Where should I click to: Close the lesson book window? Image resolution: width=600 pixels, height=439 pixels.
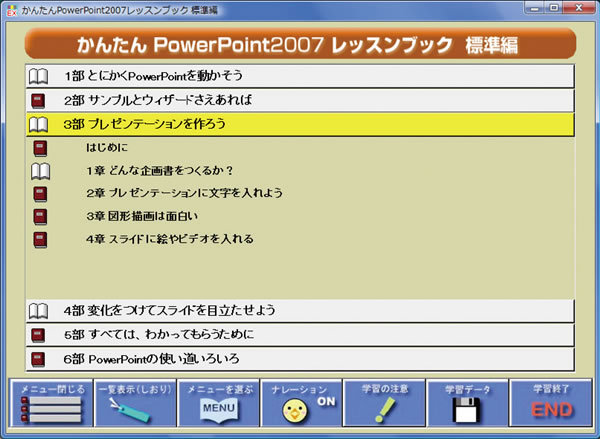pyautogui.click(x=579, y=8)
